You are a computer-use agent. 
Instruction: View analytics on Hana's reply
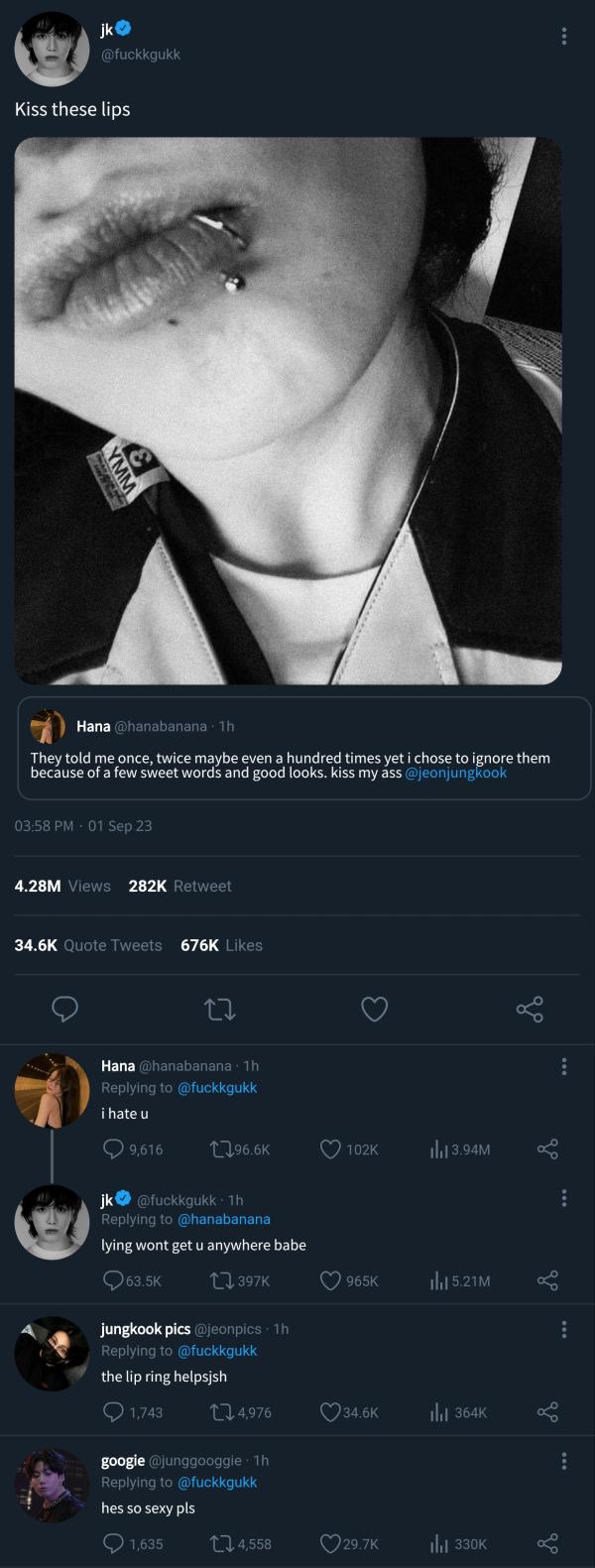click(x=439, y=1149)
